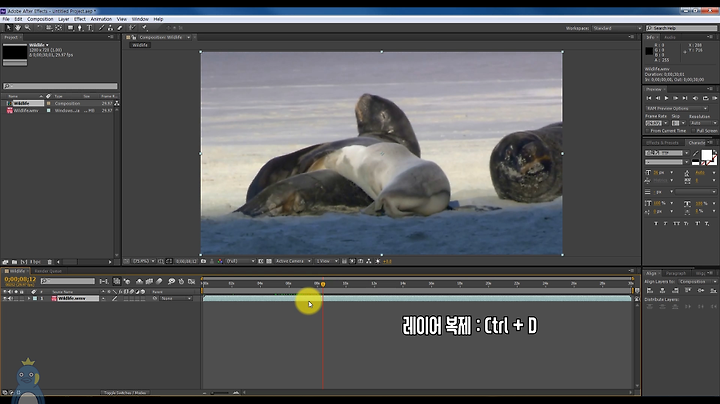720x404 pixels.
Task: Select the Selection arrow tool
Action: pyautogui.click(x=8, y=28)
